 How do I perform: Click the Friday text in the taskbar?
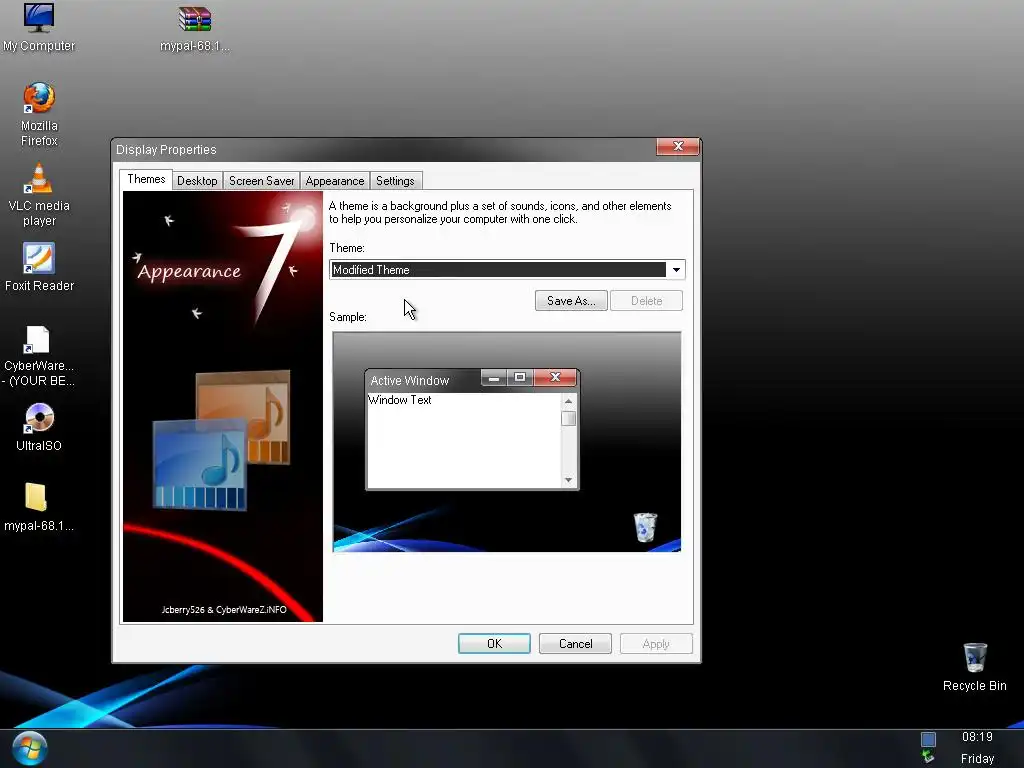tap(977, 758)
